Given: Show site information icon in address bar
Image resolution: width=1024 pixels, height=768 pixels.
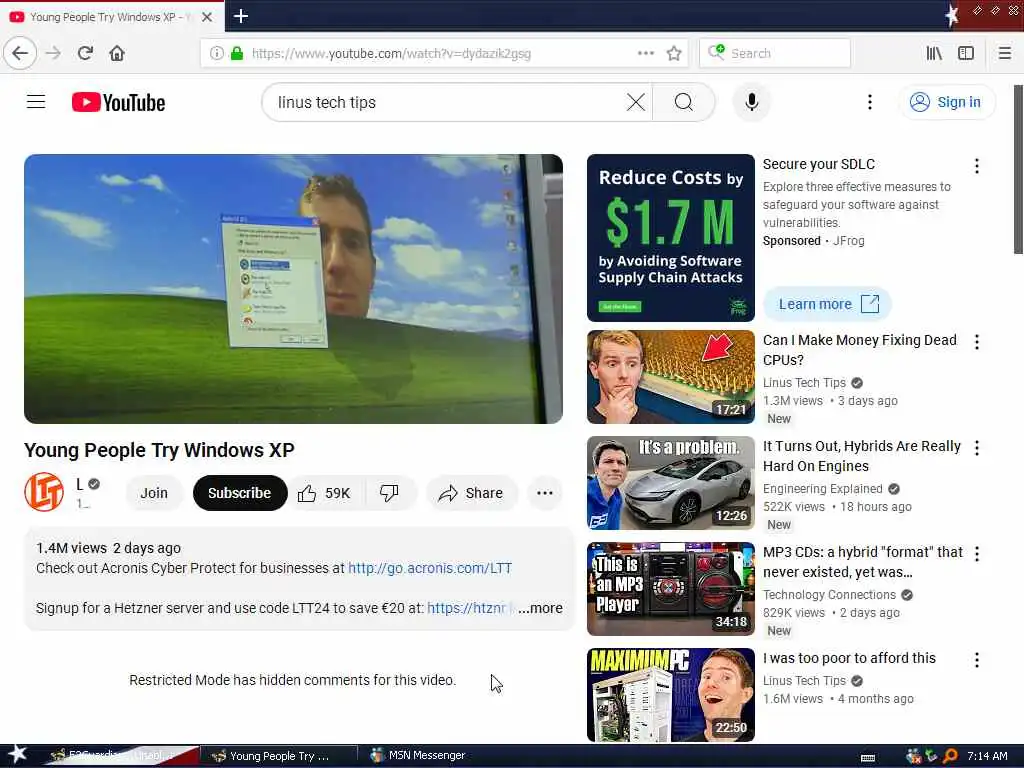Looking at the screenshot, I should tap(217, 53).
